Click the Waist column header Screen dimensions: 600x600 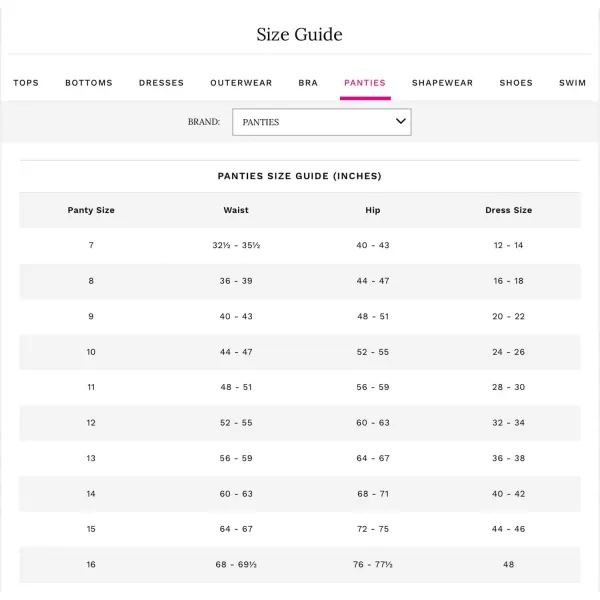(236, 210)
